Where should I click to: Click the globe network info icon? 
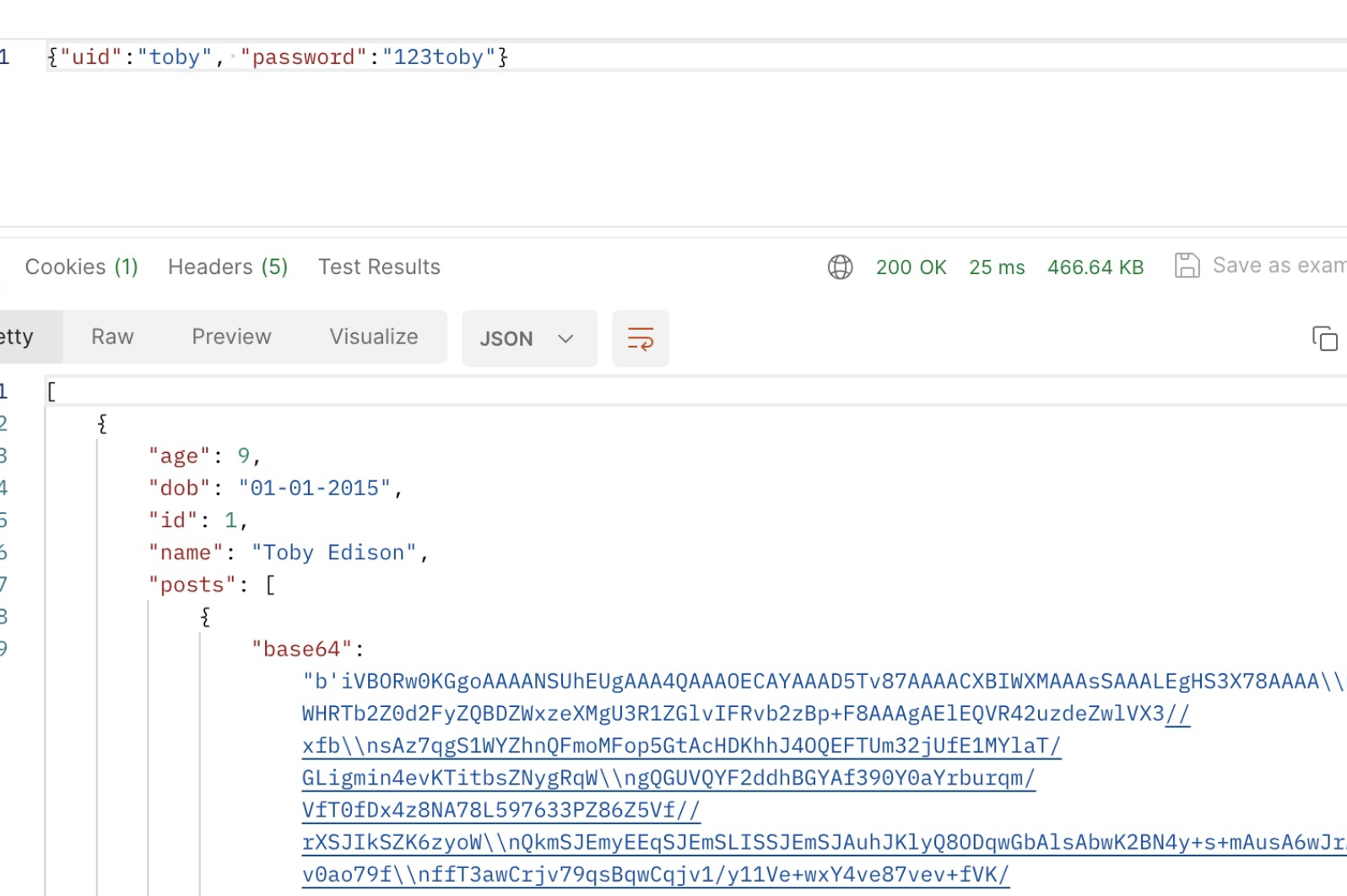[840, 267]
